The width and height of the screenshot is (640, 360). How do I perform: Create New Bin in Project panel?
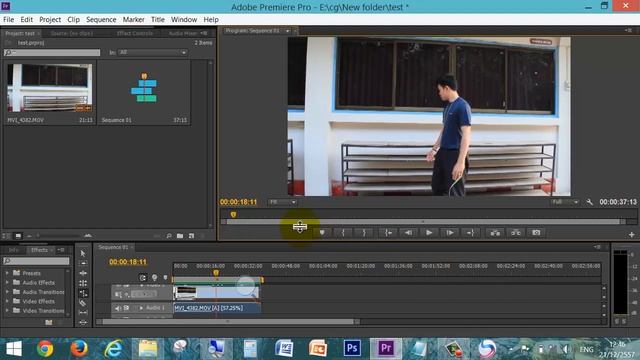[x=180, y=236]
